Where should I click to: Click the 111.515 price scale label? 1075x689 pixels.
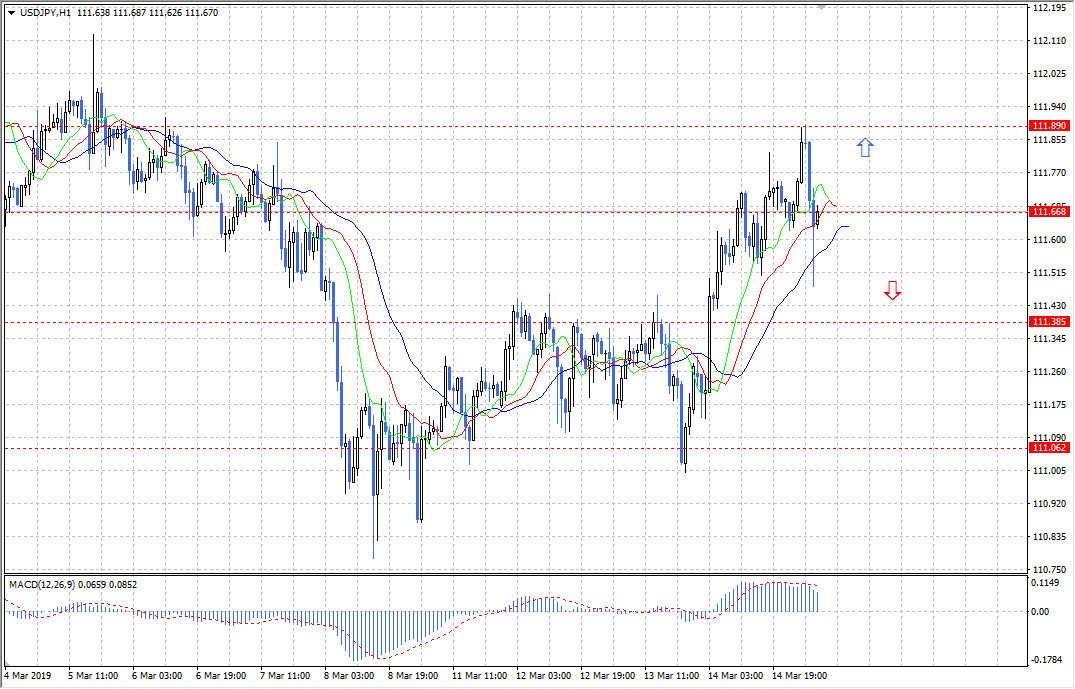(x=1050, y=273)
